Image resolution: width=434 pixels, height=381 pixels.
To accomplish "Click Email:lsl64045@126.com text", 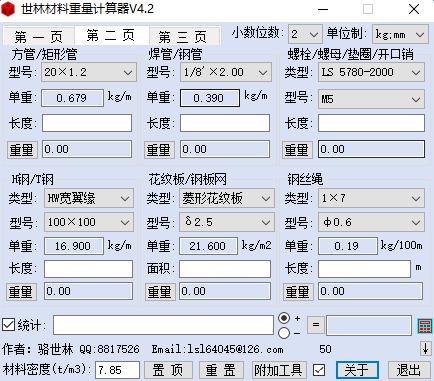I will 217,349.
